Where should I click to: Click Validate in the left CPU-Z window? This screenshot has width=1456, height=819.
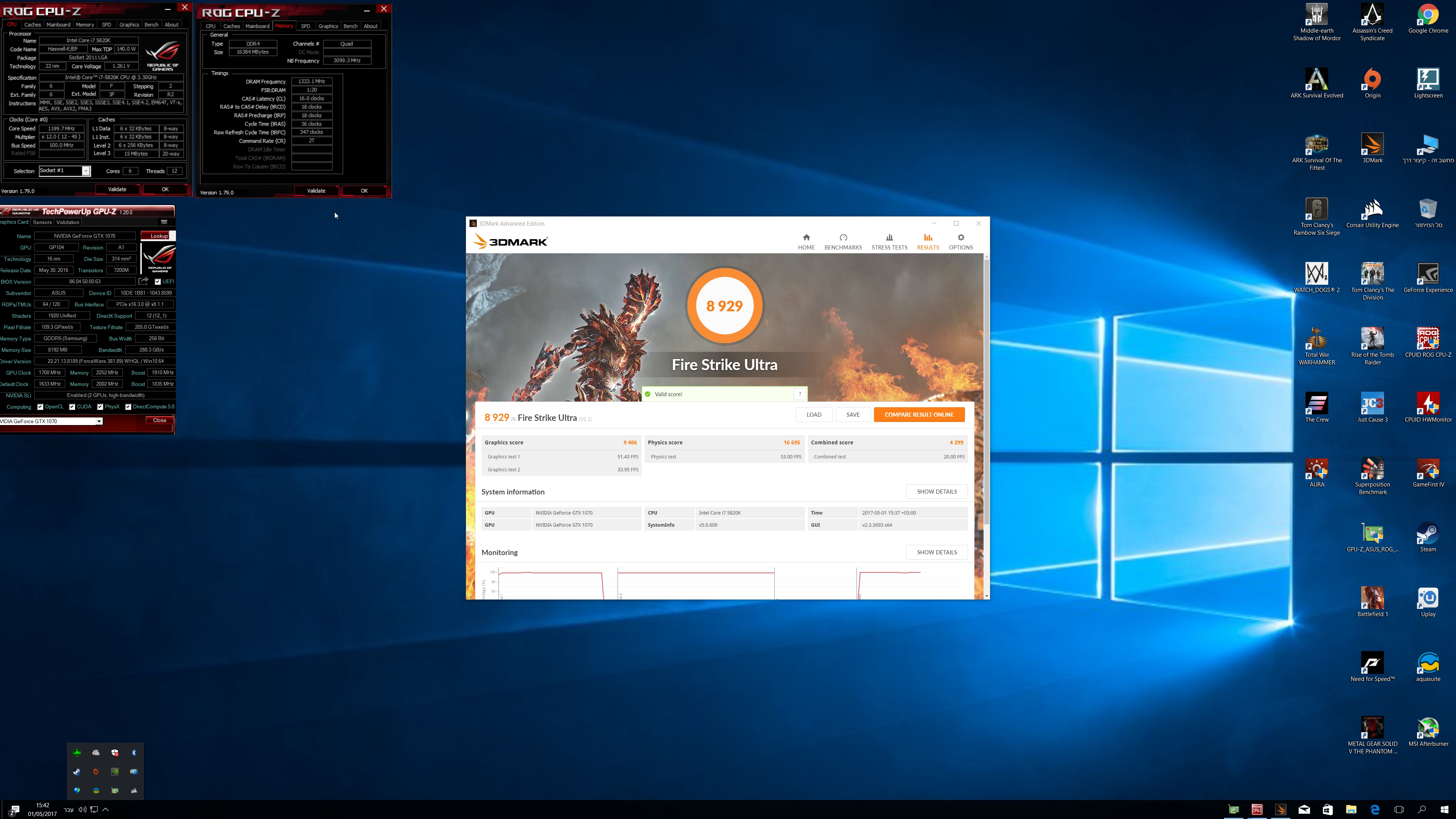click(x=117, y=189)
